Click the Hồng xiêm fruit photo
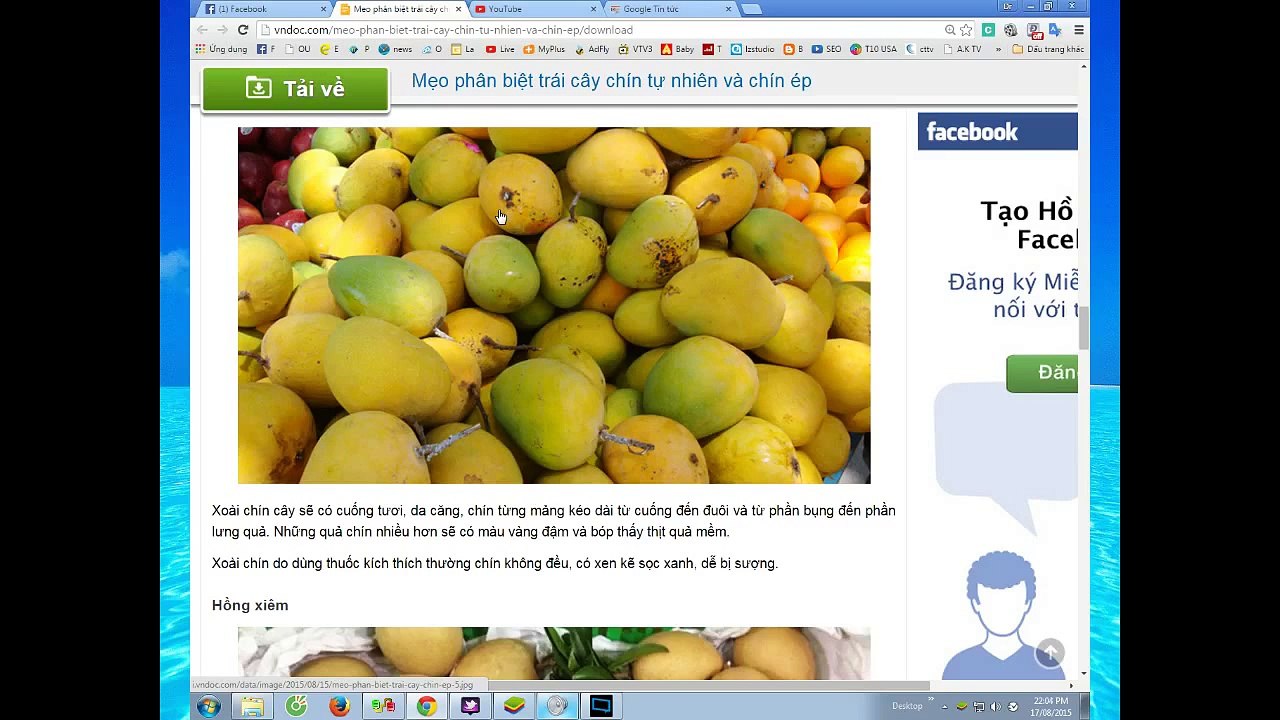Image resolution: width=1280 pixels, height=720 pixels. click(x=554, y=653)
